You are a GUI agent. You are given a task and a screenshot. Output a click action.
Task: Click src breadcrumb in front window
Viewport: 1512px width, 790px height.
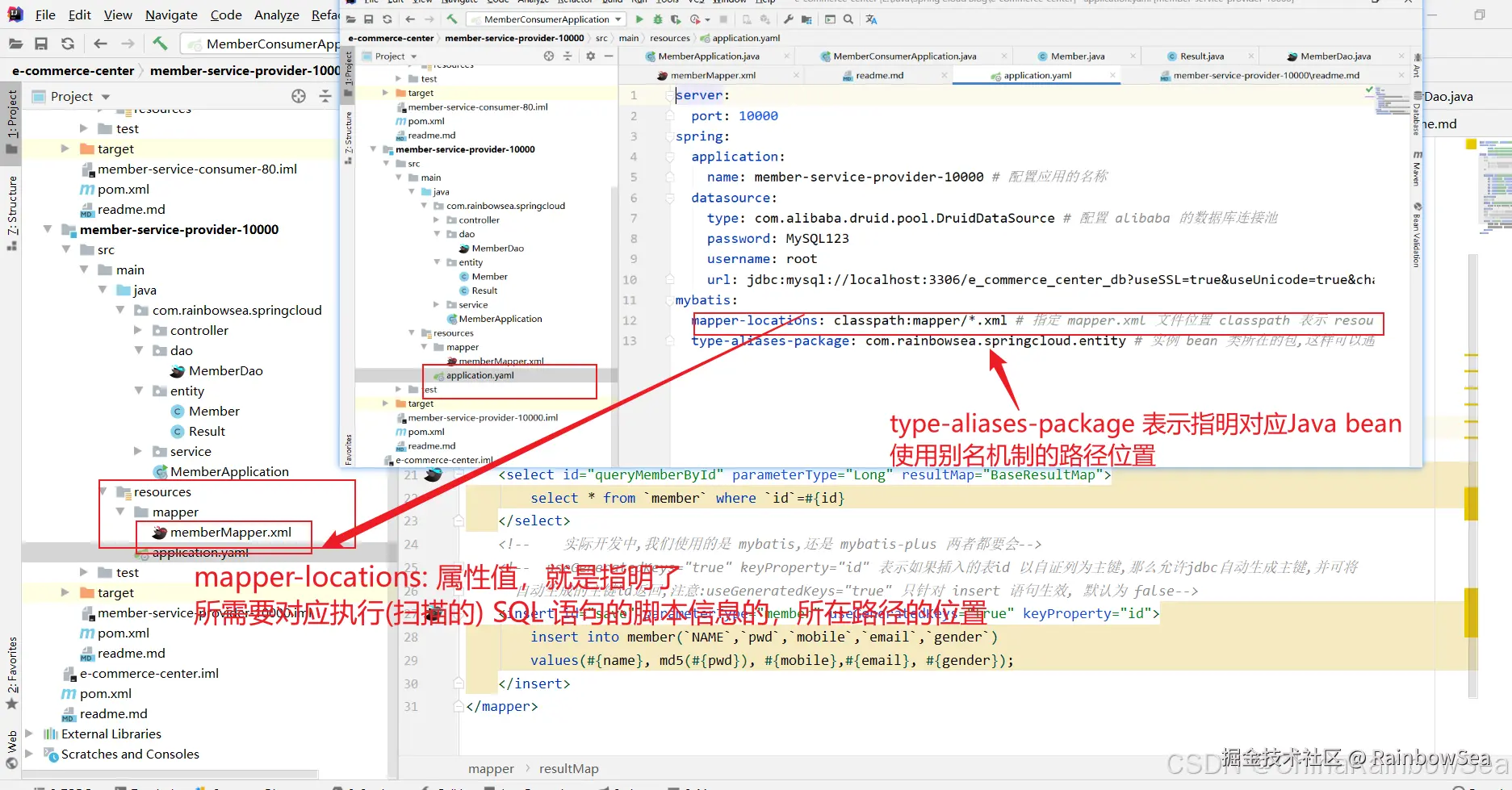[x=601, y=38]
